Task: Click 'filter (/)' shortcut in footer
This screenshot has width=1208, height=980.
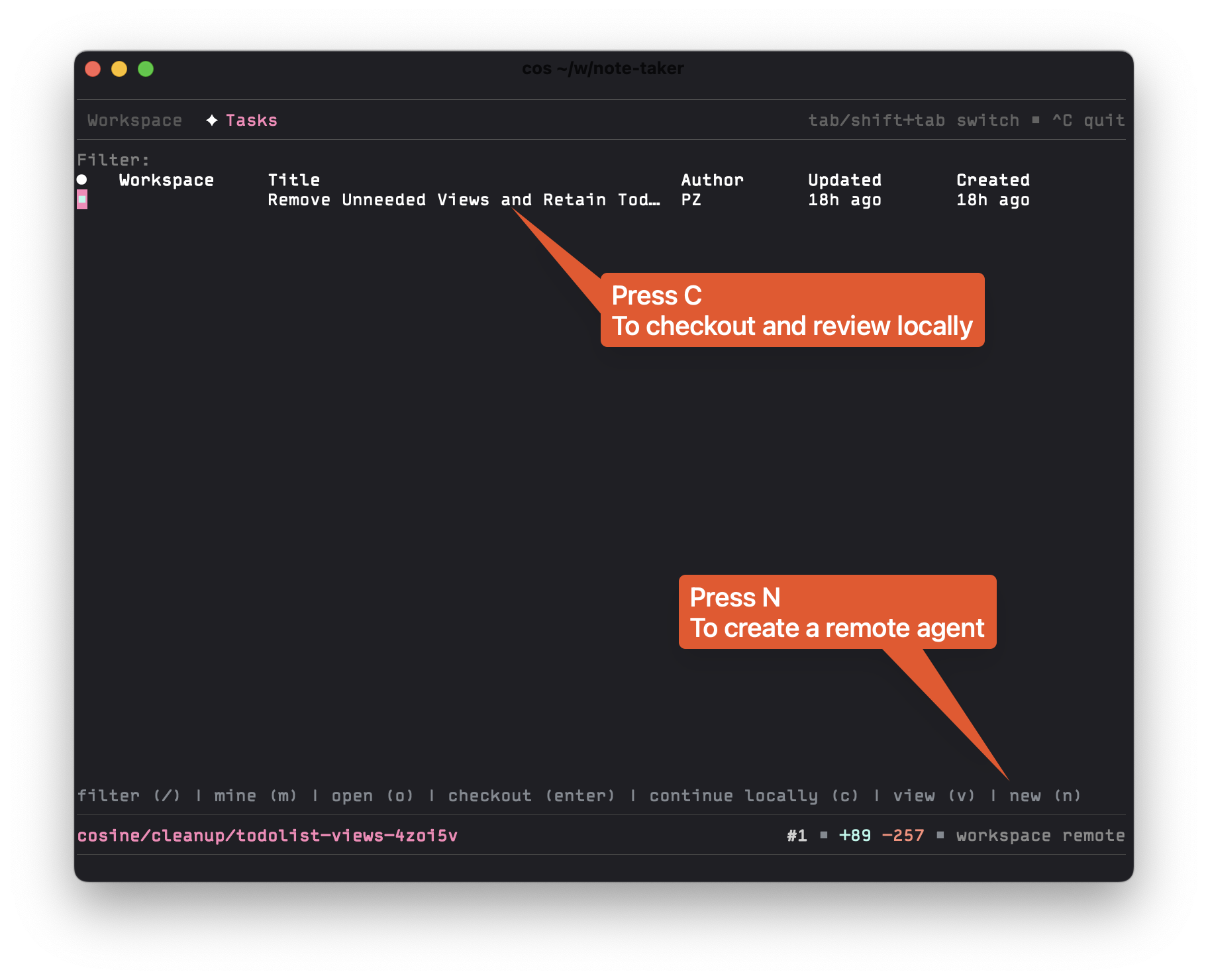Action: pos(128,796)
